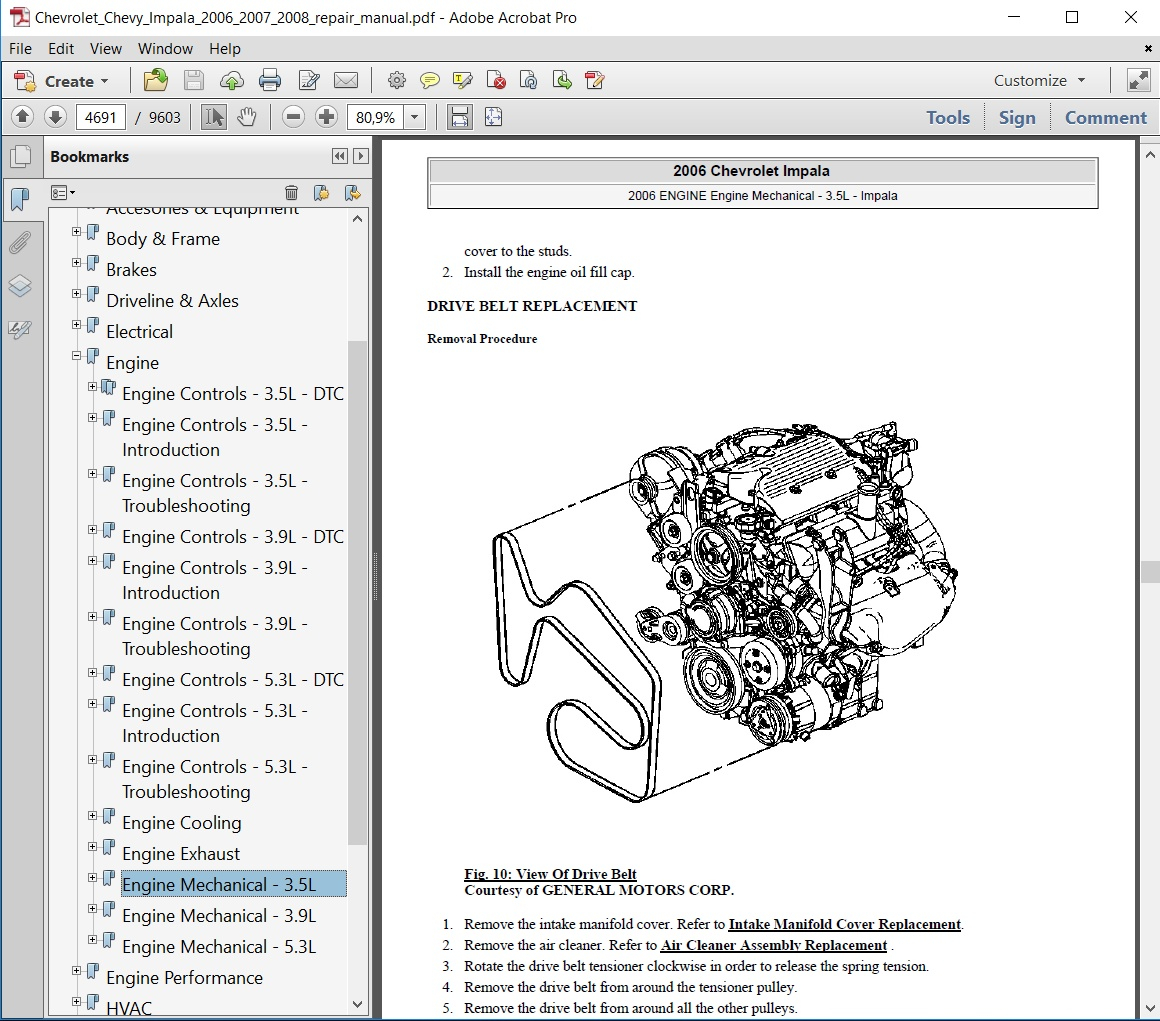Enable the Selection tool
1160x1021 pixels.
(x=213, y=117)
